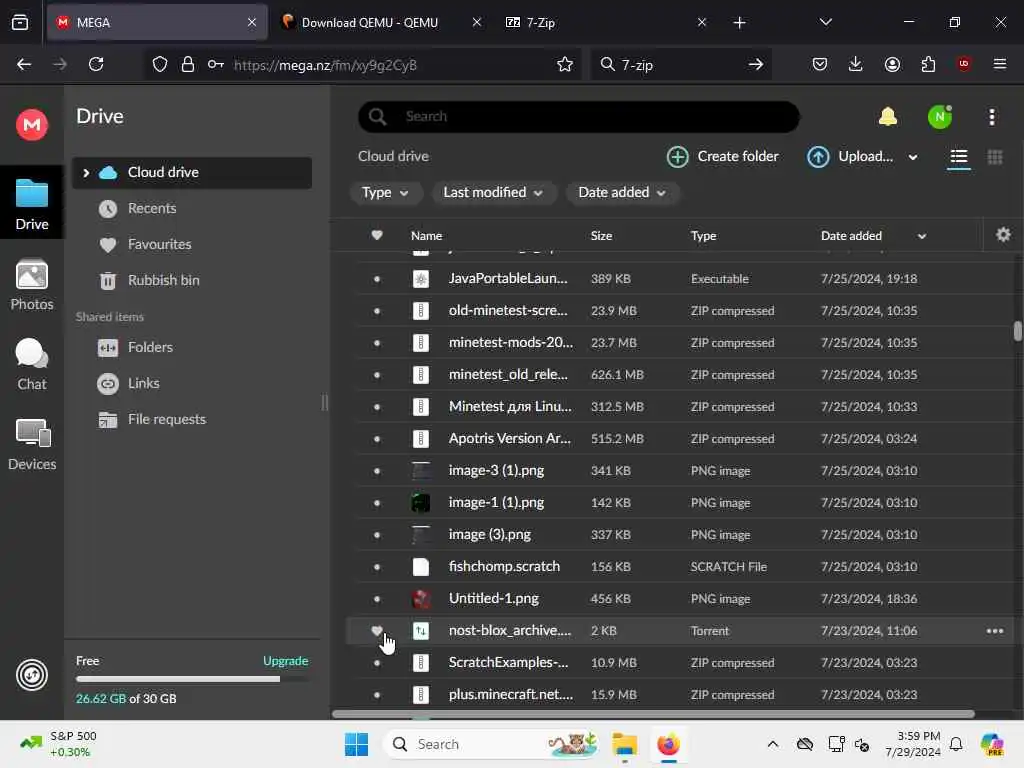This screenshot has width=1024, height=768.
Task: Click the Create folder button
Action: point(722,157)
